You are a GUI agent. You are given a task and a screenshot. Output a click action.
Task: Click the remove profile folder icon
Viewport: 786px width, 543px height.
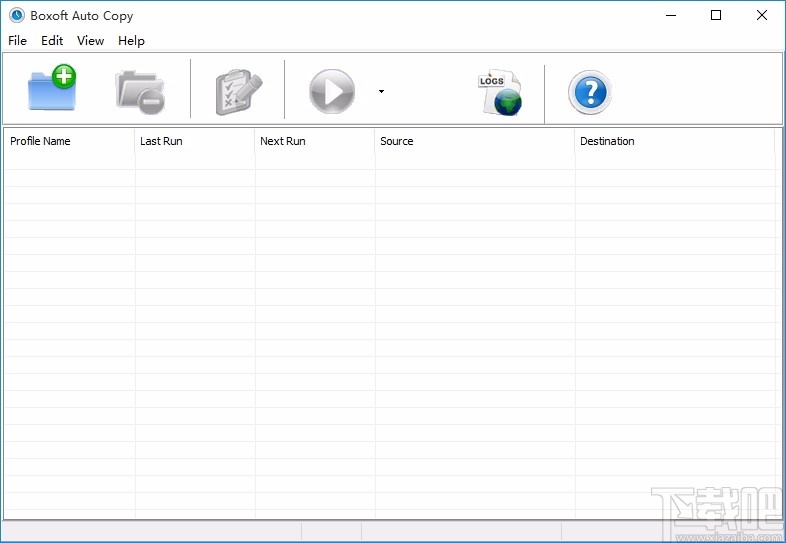coord(140,92)
